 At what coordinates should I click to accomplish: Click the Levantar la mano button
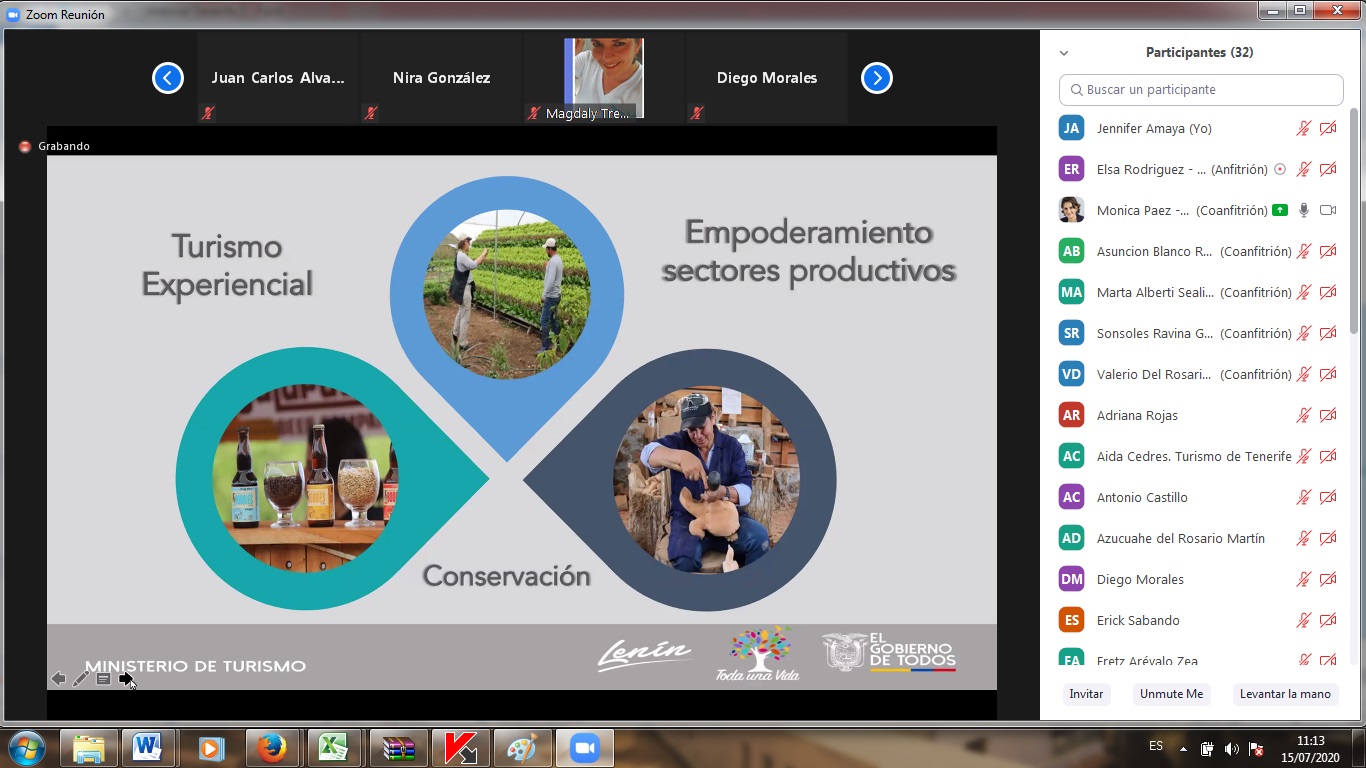point(1285,694)
